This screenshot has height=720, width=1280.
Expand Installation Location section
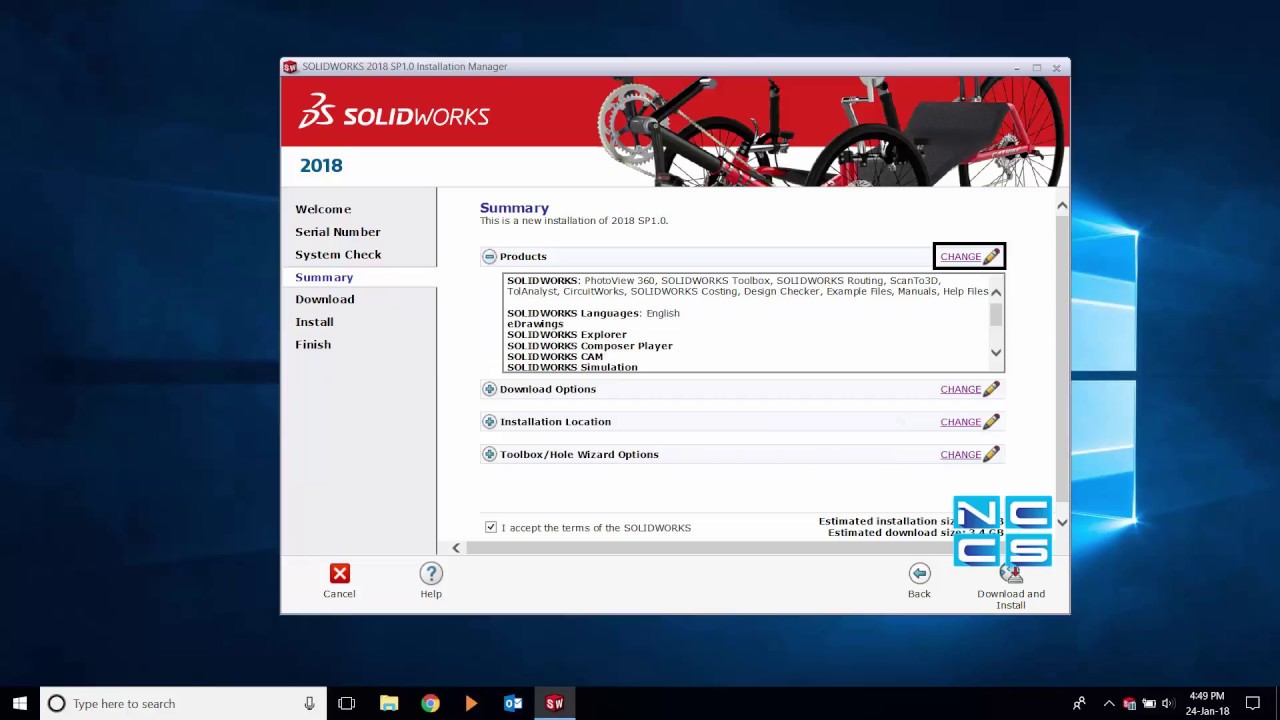pos(489,422)
